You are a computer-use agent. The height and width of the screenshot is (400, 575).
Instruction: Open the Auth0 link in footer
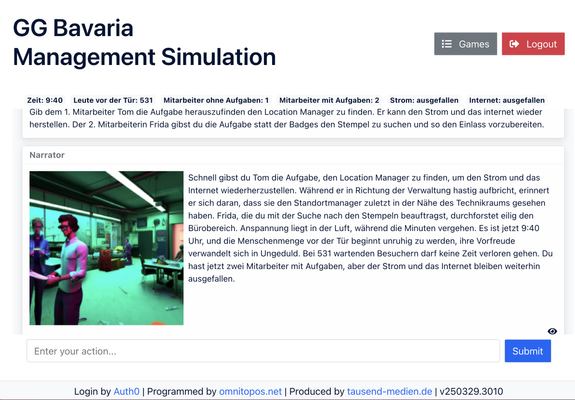coord(127,392)
